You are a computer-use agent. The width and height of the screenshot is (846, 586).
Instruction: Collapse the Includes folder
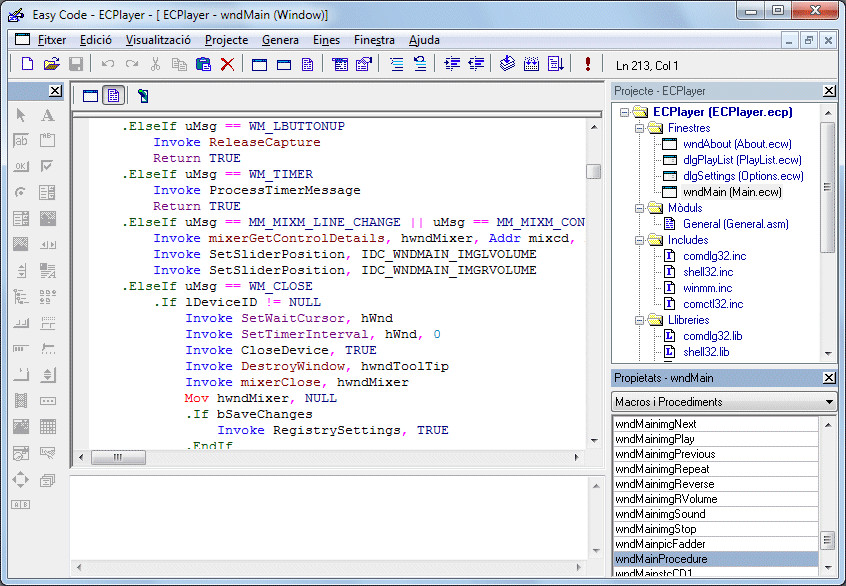(639, 240)
